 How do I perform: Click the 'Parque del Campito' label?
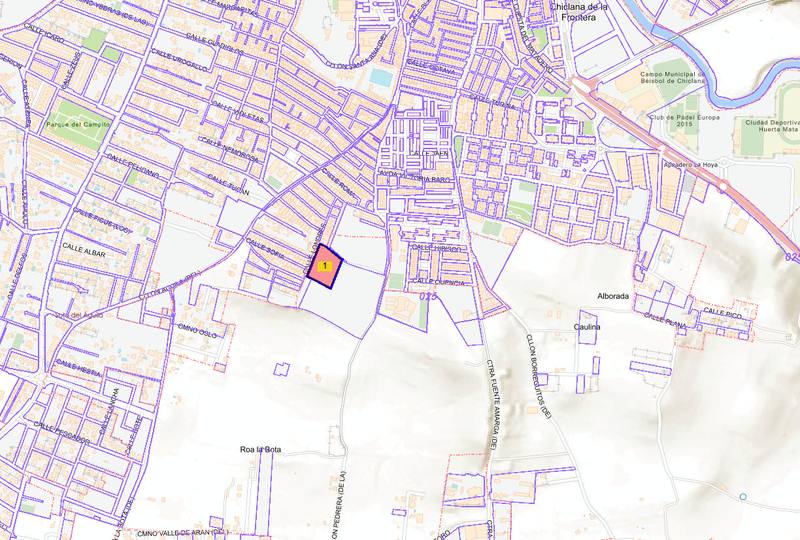[x=78, y=125]
